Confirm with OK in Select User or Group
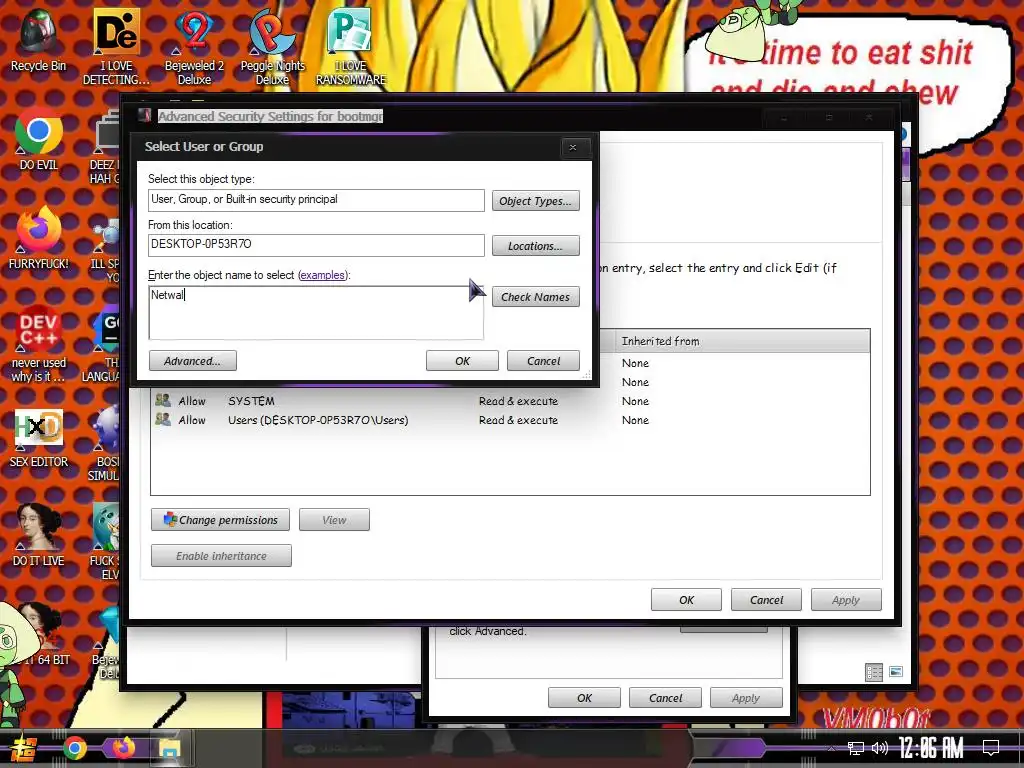Image resolution: width=1024 pixels, height=768 pixels. pyautogui.click(x=462, y=361)
